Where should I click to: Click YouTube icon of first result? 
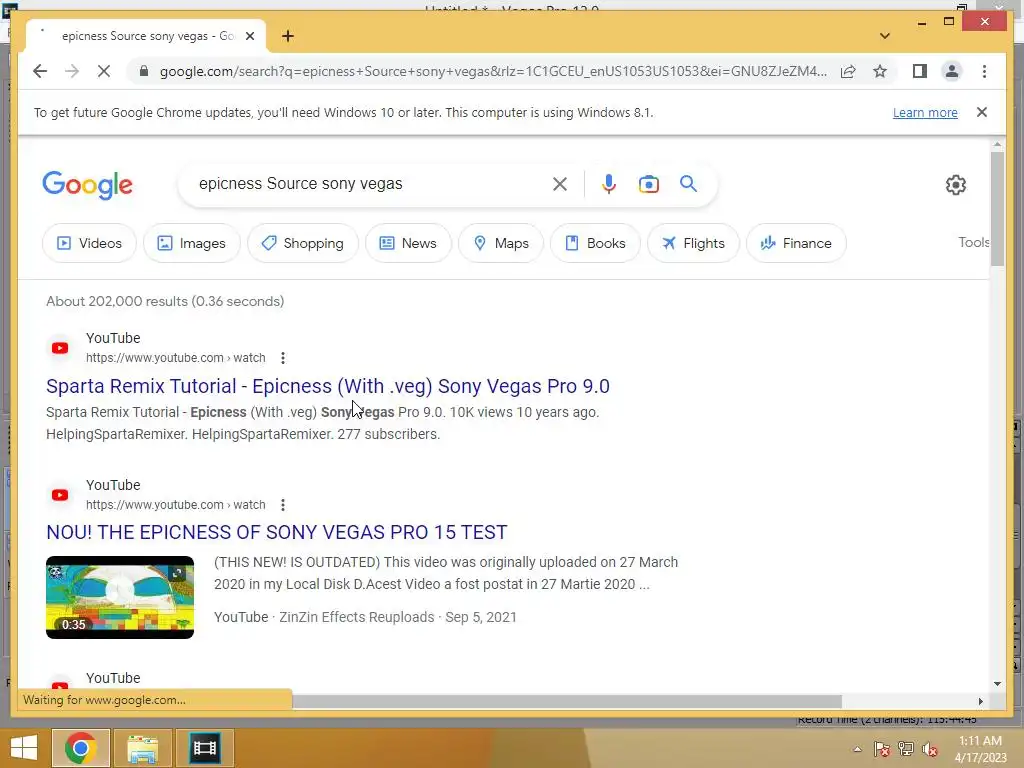tap(60, 348)
